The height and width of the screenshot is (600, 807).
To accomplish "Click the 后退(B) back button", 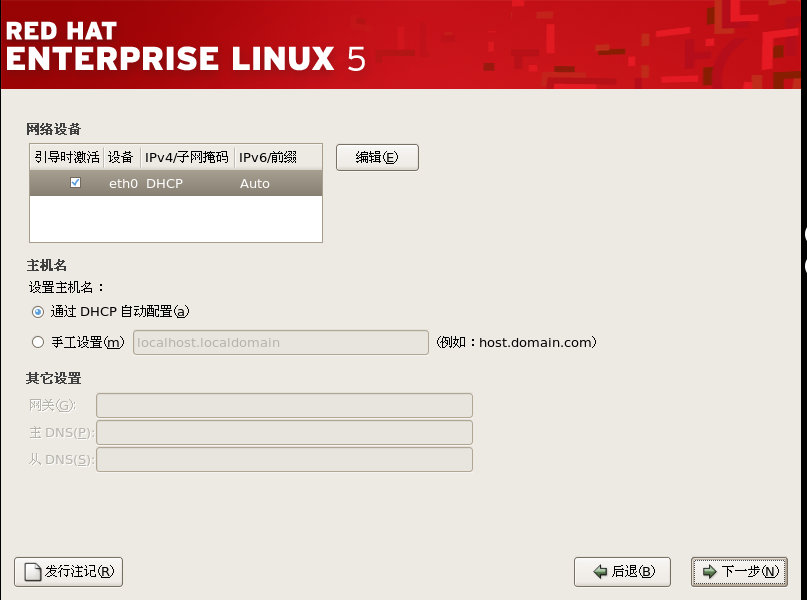I will pyautogui.click(x=622, y=572).
